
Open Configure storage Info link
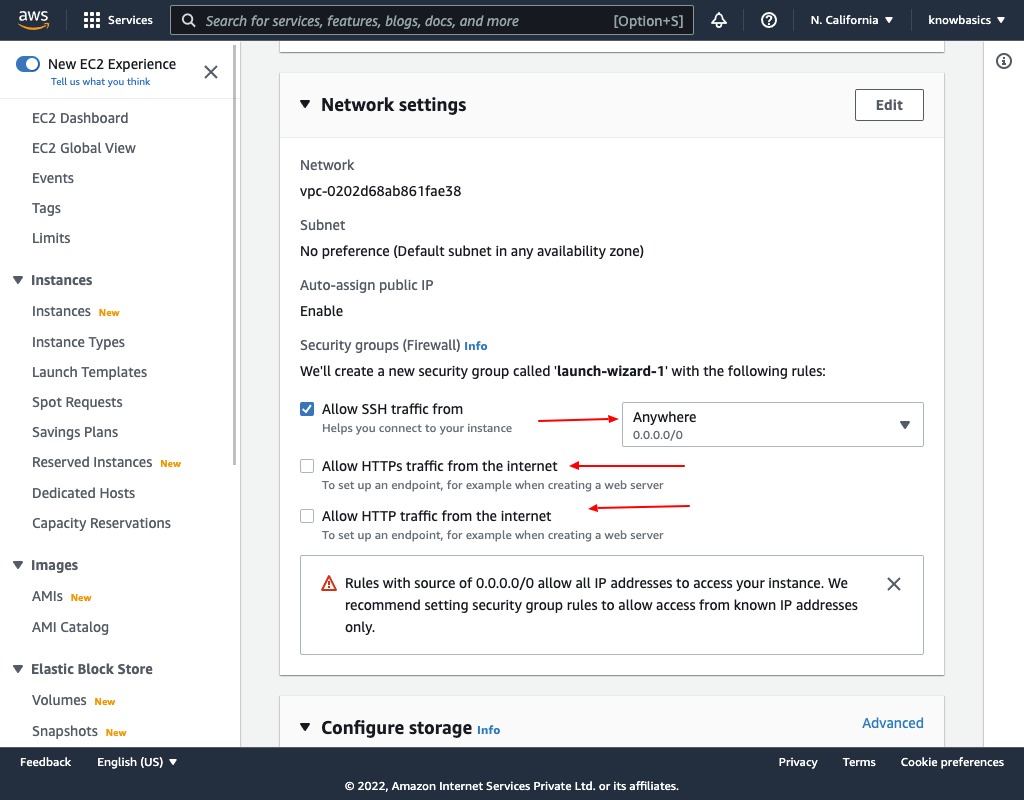488,729
